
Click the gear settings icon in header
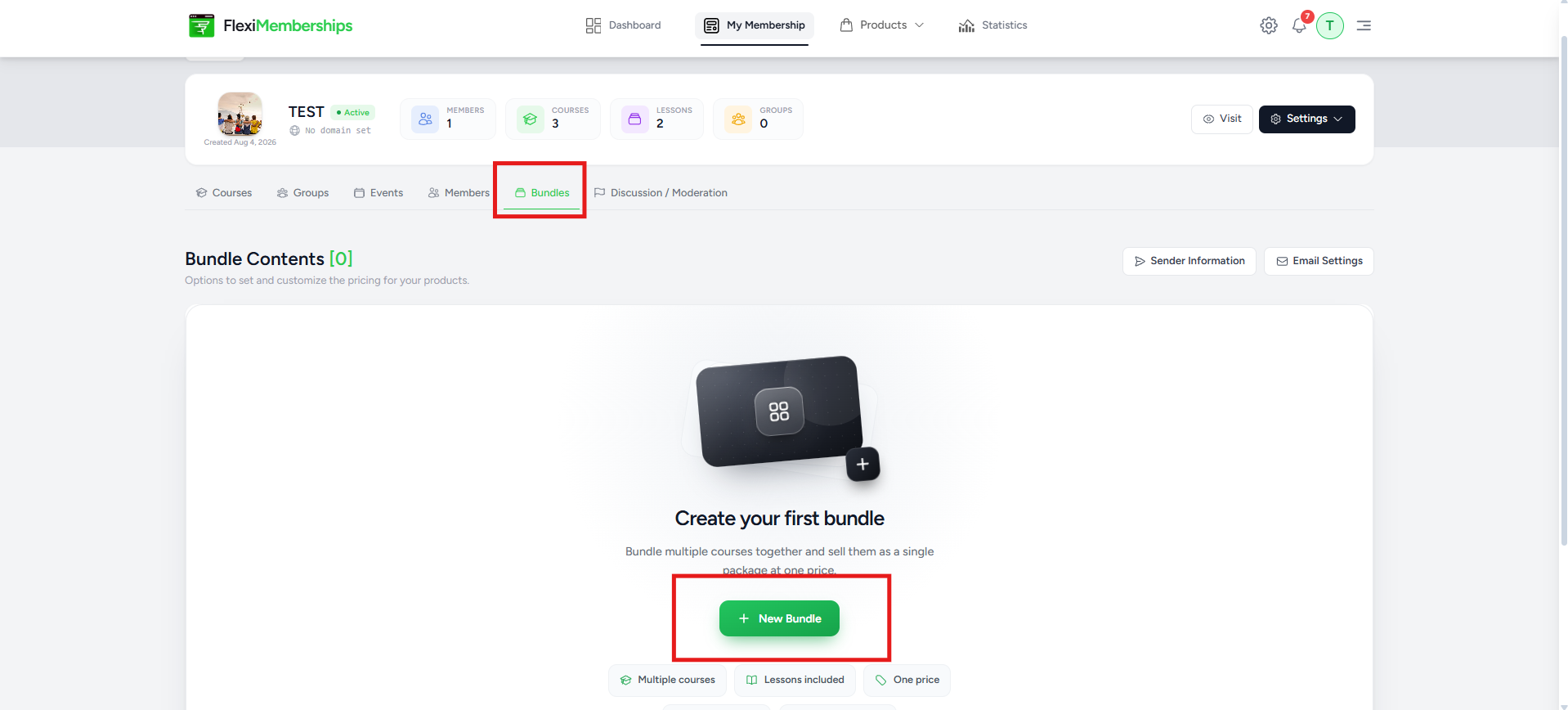pos(1269,25)
